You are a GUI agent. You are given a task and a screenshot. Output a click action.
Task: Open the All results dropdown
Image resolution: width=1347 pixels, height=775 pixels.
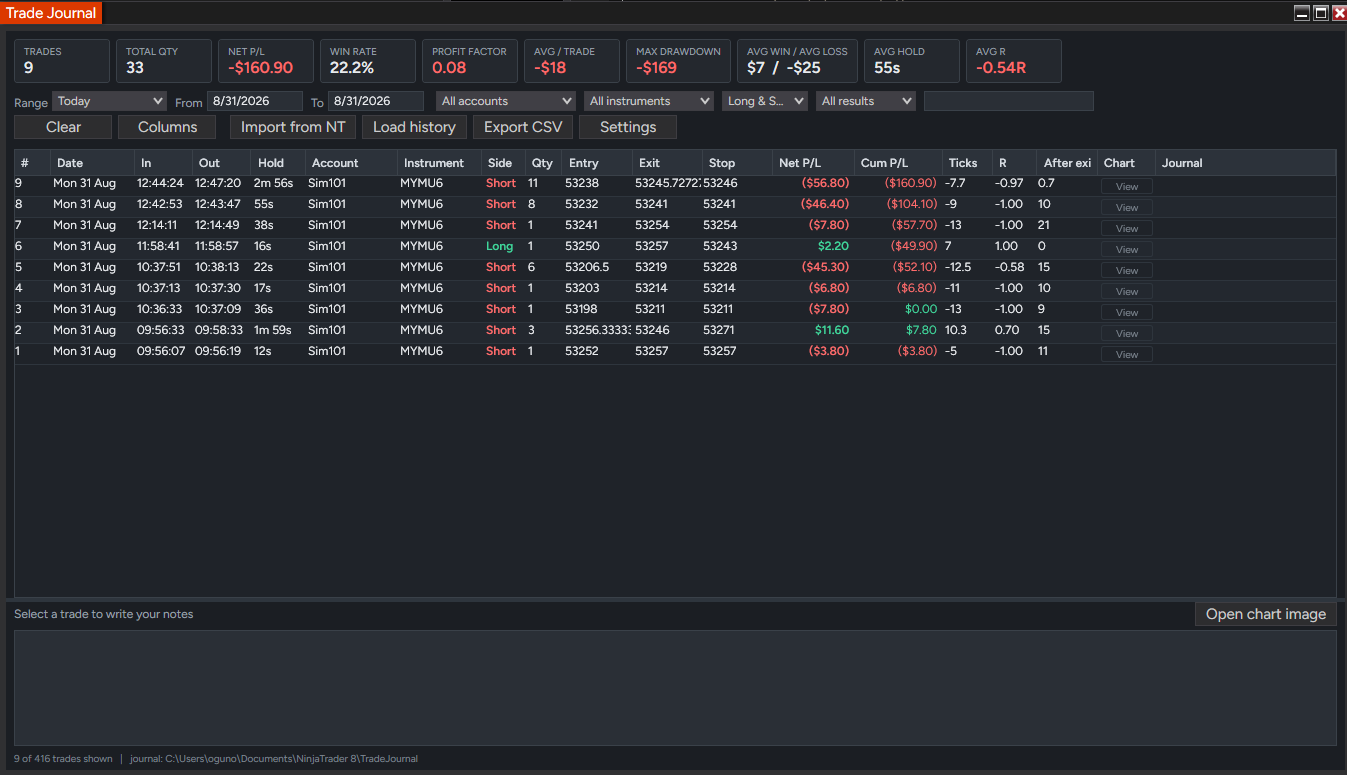pos(865,101)
